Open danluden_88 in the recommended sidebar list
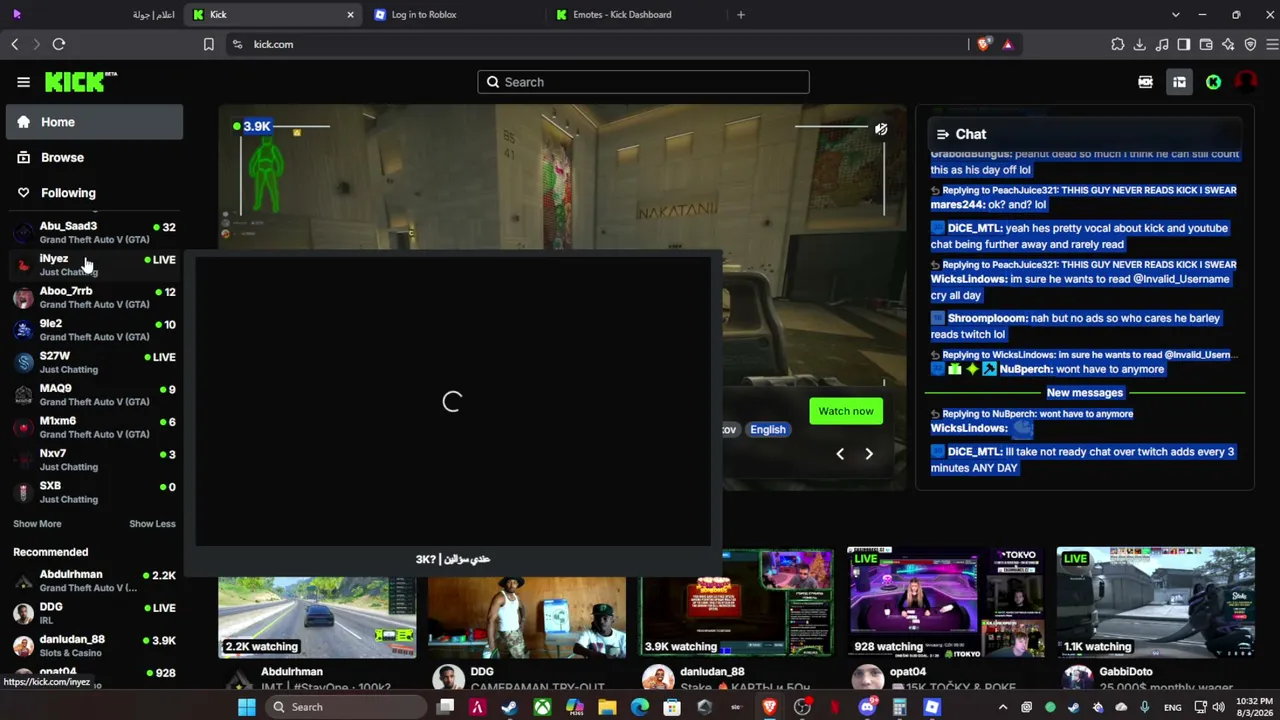Viewport: 1280px width, 720px height. tap(94, 645)
